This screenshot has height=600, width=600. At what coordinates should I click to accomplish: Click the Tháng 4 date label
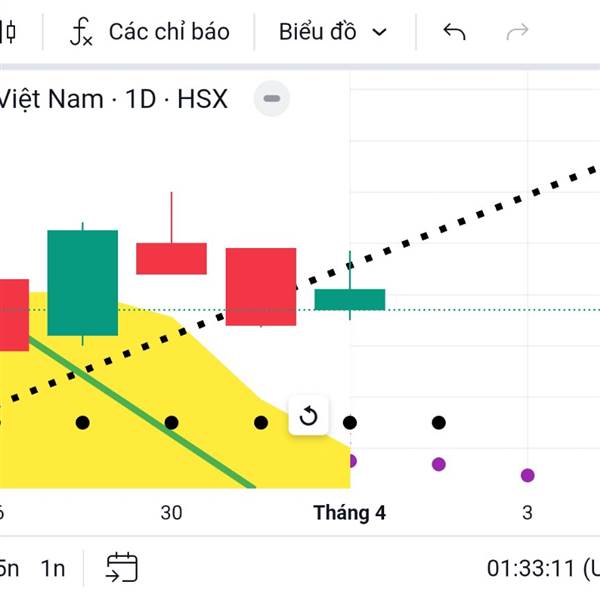pyautogui.click(x=349, y=513)
